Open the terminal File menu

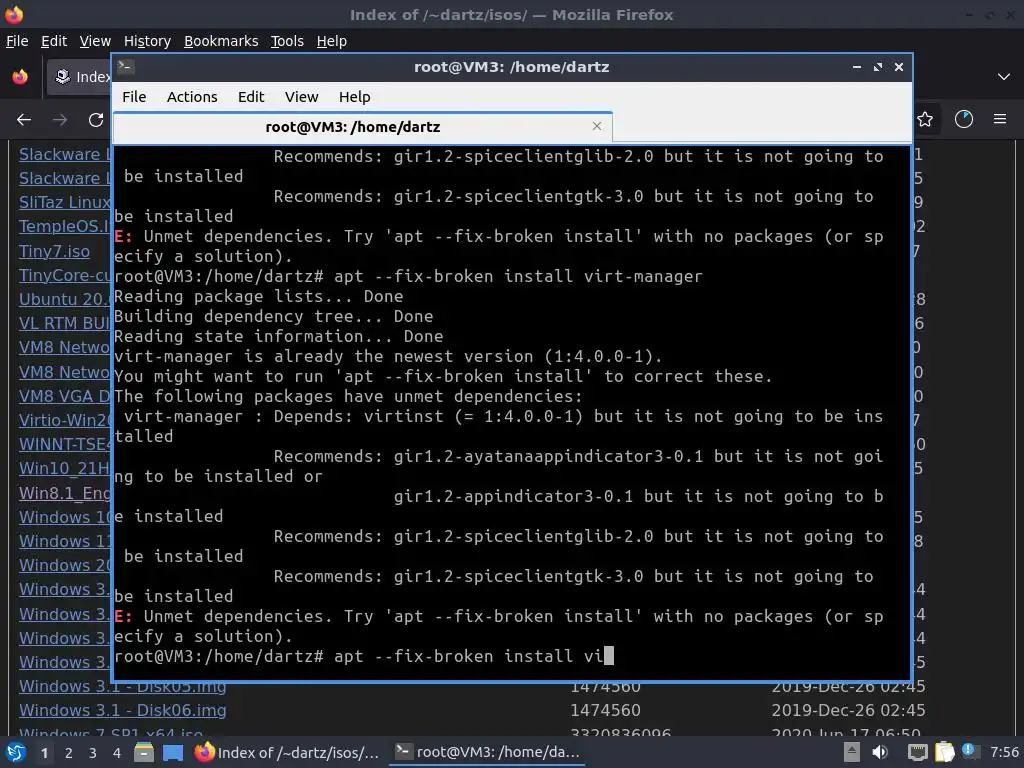pyautogui.click(x=134, y=97)
